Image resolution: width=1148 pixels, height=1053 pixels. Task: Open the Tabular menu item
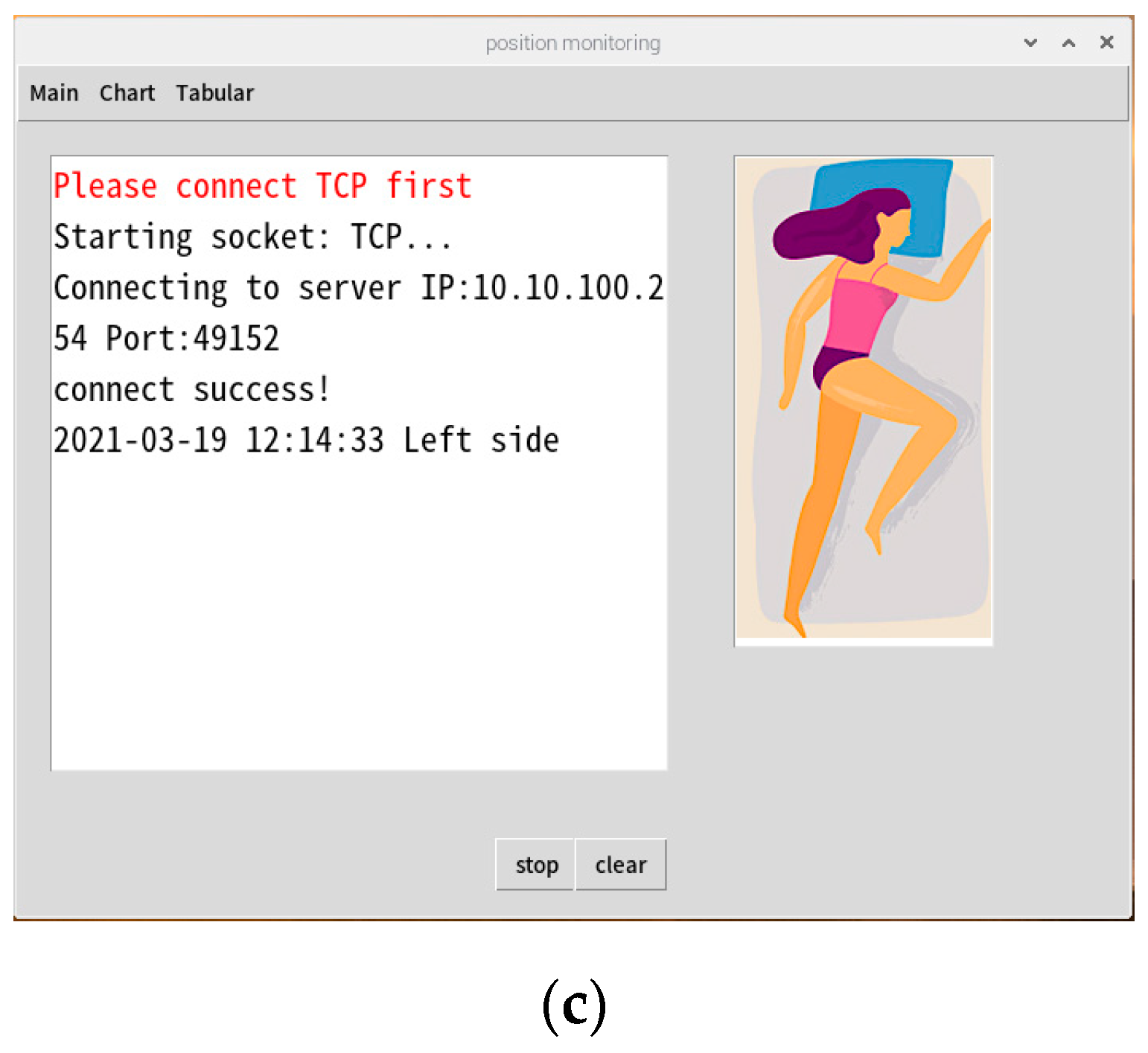pos(214,93)
